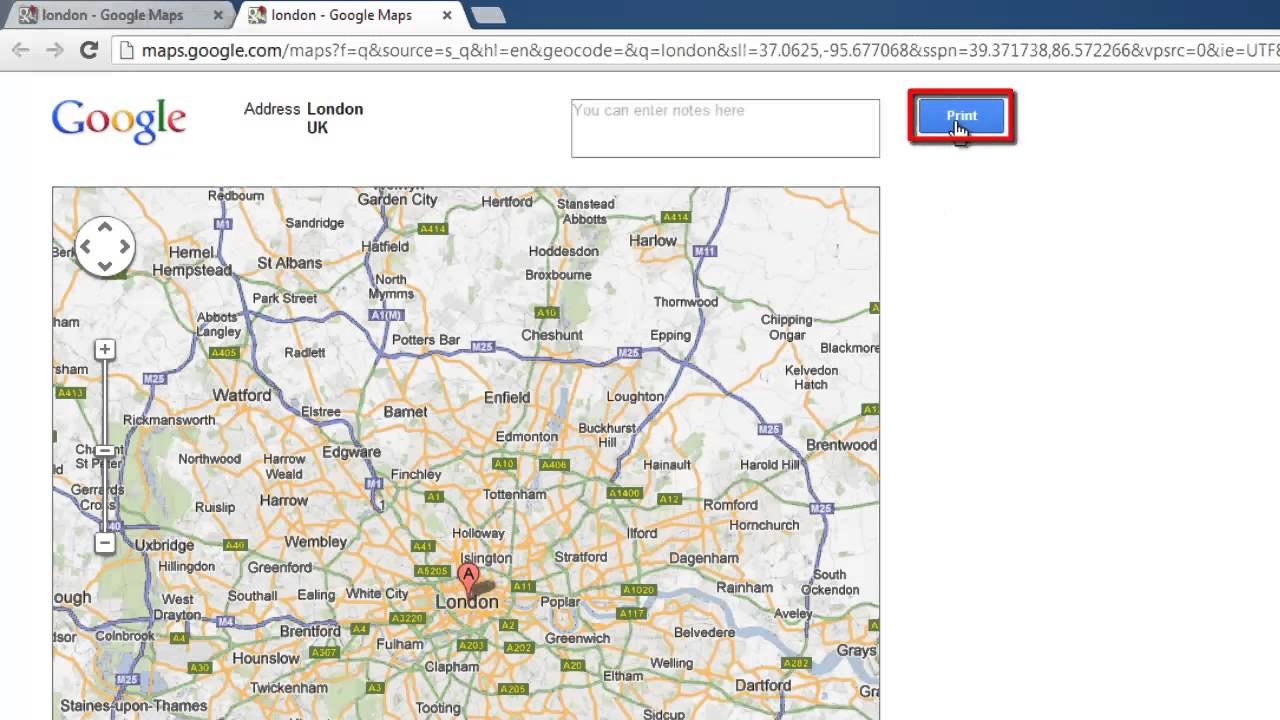Click the notes text box
This screenshot has width=1280, height=720.
725,128
